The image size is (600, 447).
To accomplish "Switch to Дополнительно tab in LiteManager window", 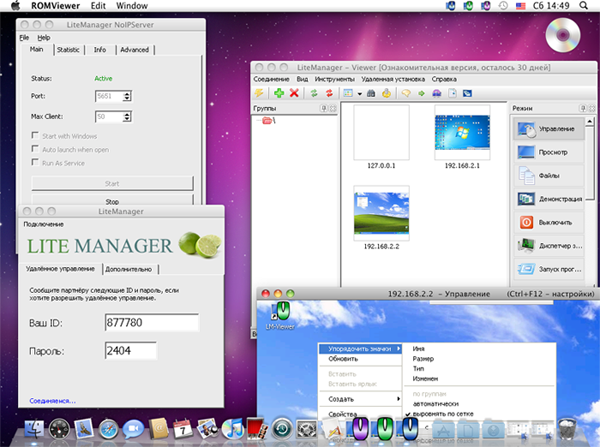I will click(129, 269).
